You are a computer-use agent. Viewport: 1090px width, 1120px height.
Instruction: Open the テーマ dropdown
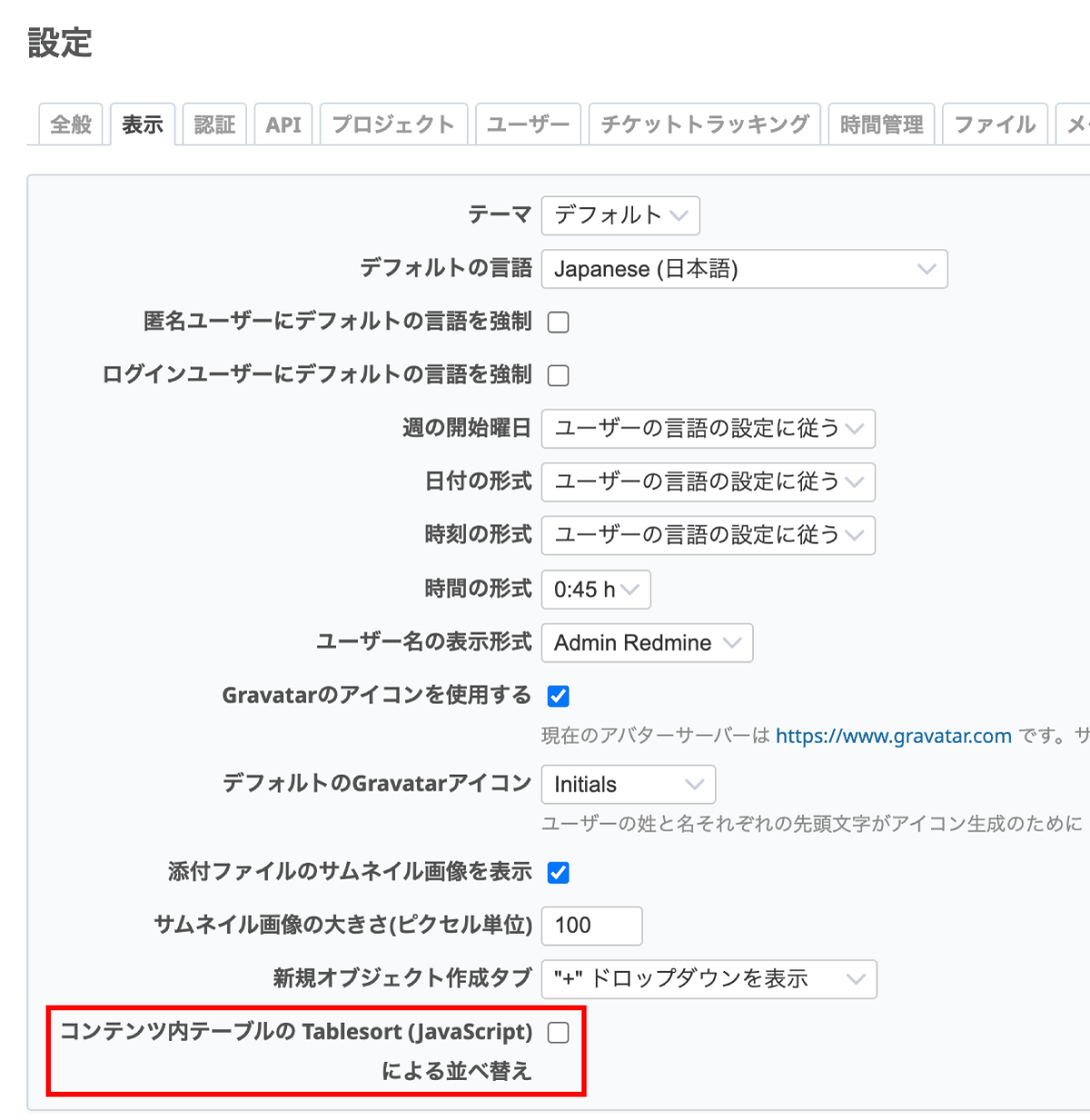(619, 216)
